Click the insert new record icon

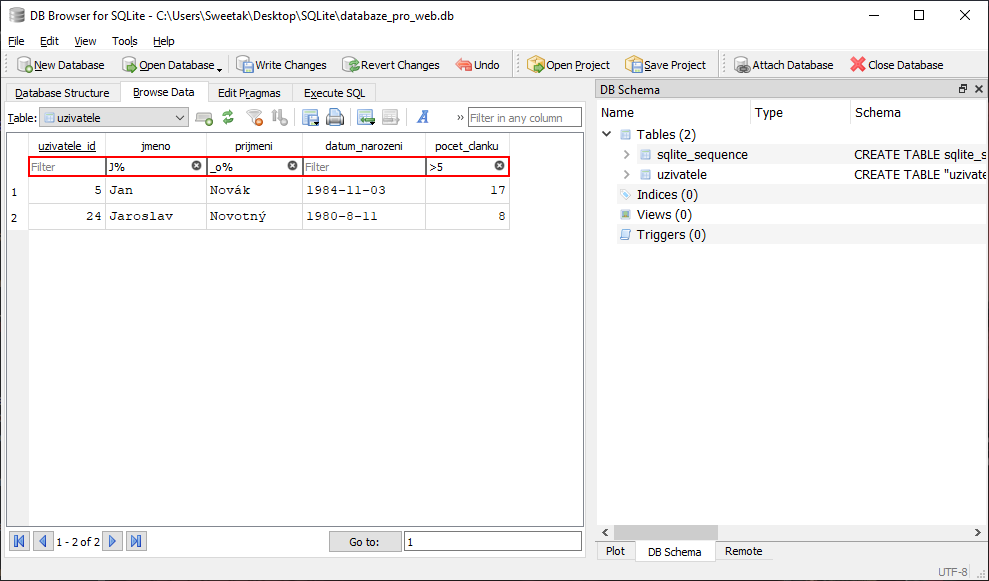pyautogui.click(x=204, y=118)
